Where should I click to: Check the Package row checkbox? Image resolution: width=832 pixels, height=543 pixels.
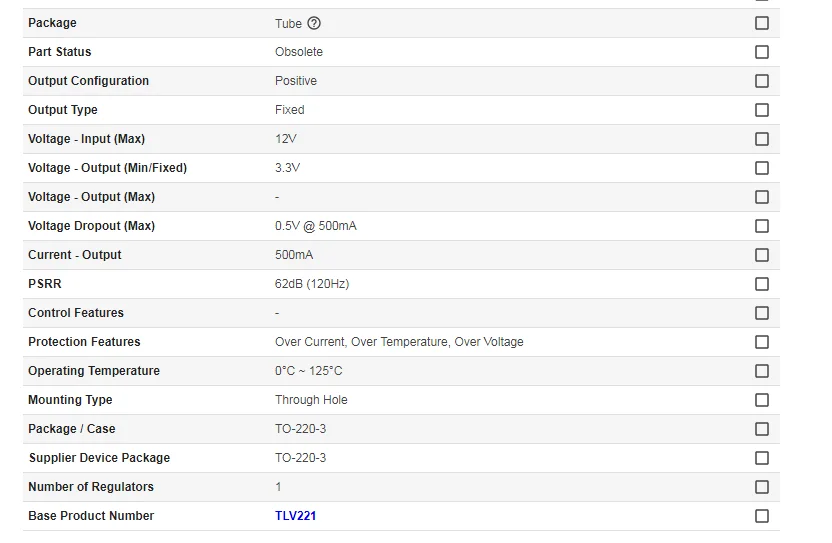pos(762,23)
